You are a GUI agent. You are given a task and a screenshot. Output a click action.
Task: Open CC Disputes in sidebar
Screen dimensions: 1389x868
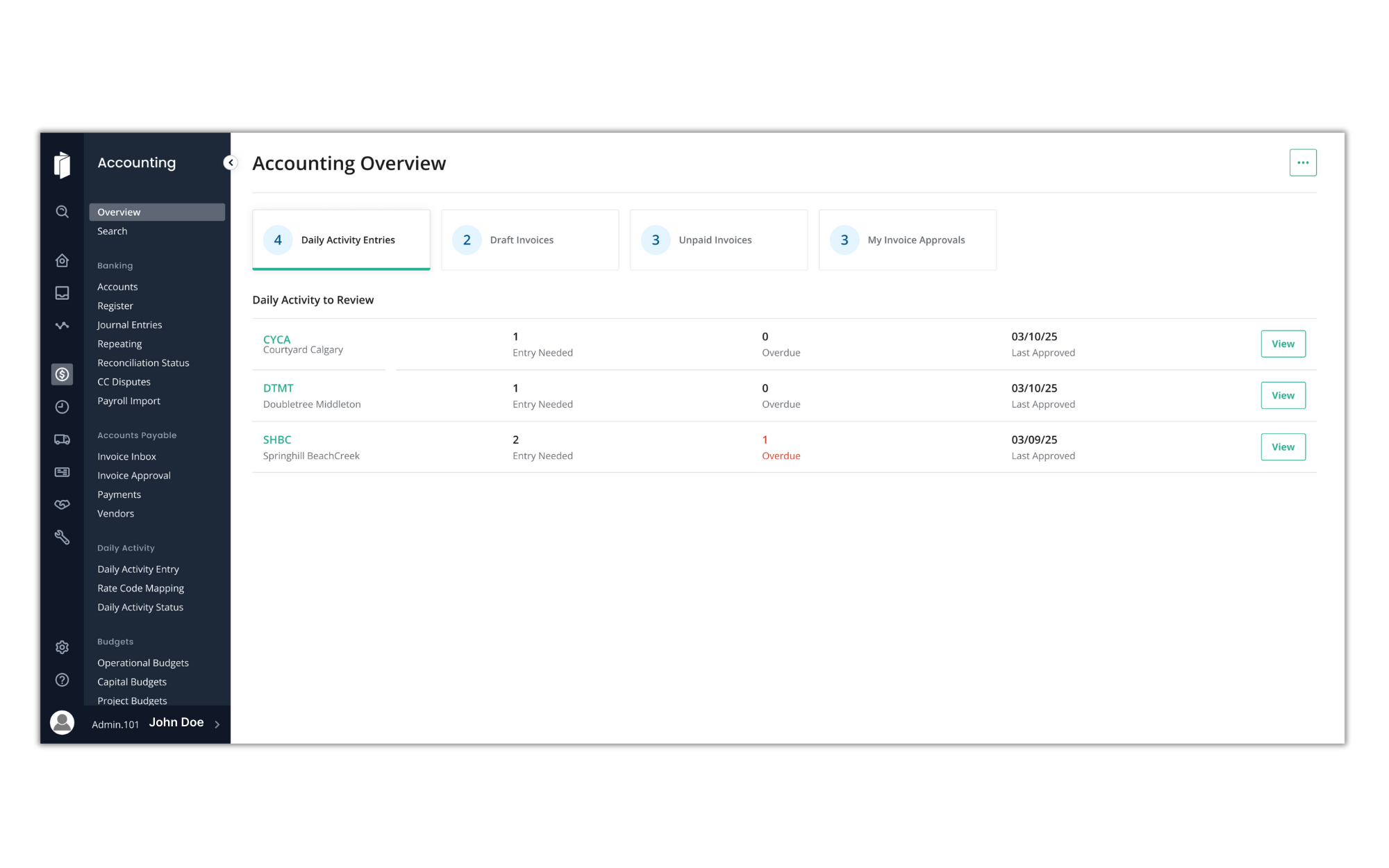pyautogui.click(x=124, y=382)
